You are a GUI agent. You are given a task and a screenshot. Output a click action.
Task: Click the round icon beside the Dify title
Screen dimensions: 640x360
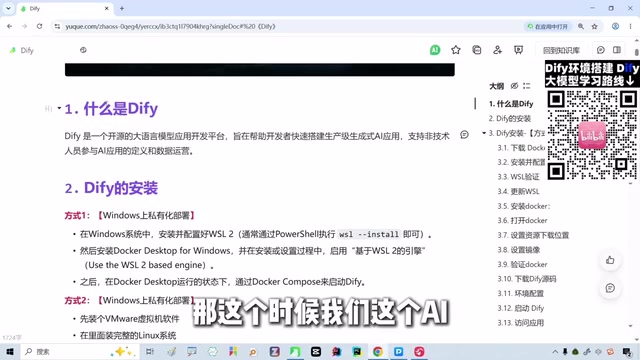[x=83, y=50]
